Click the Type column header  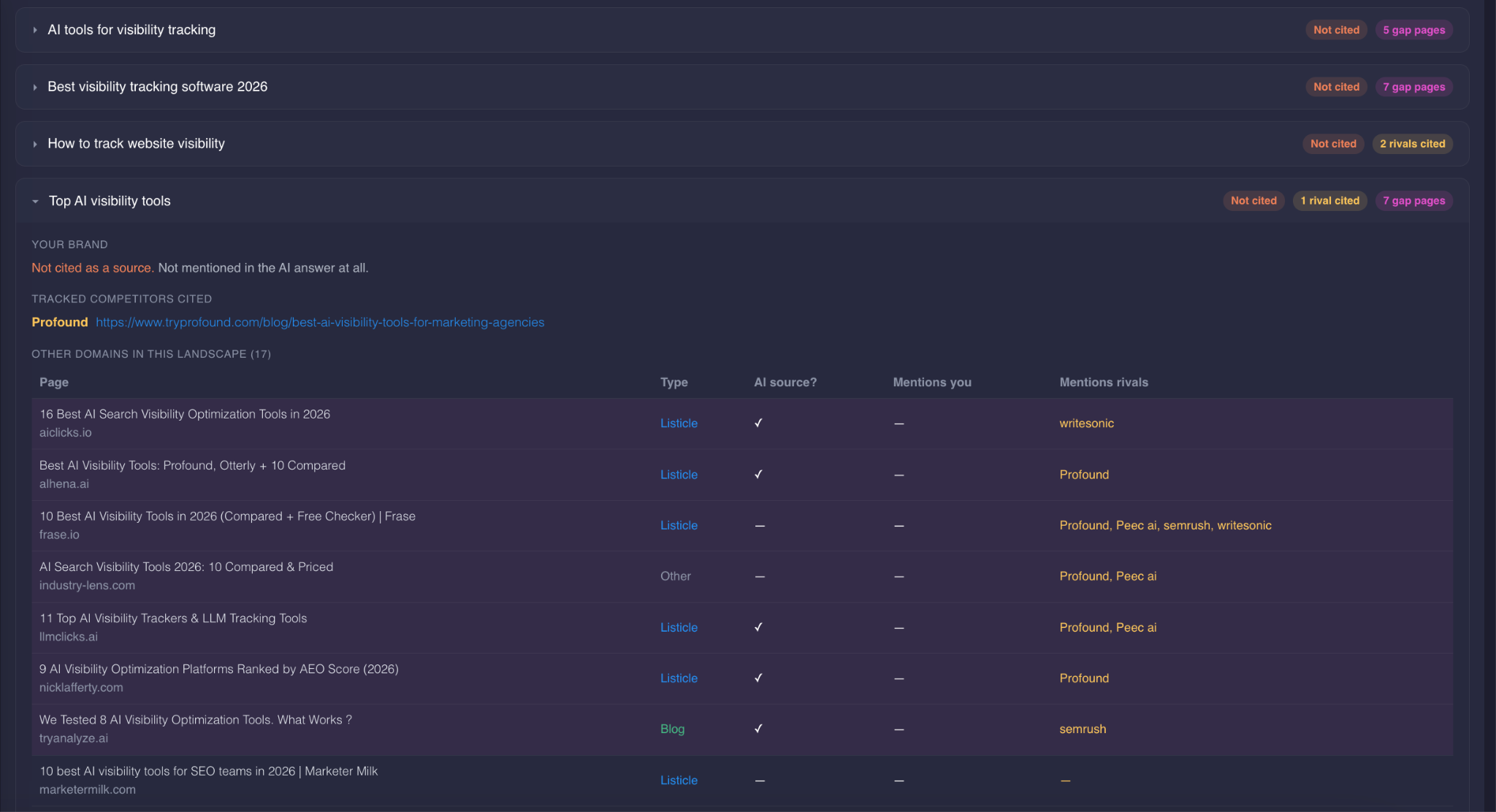673,382
